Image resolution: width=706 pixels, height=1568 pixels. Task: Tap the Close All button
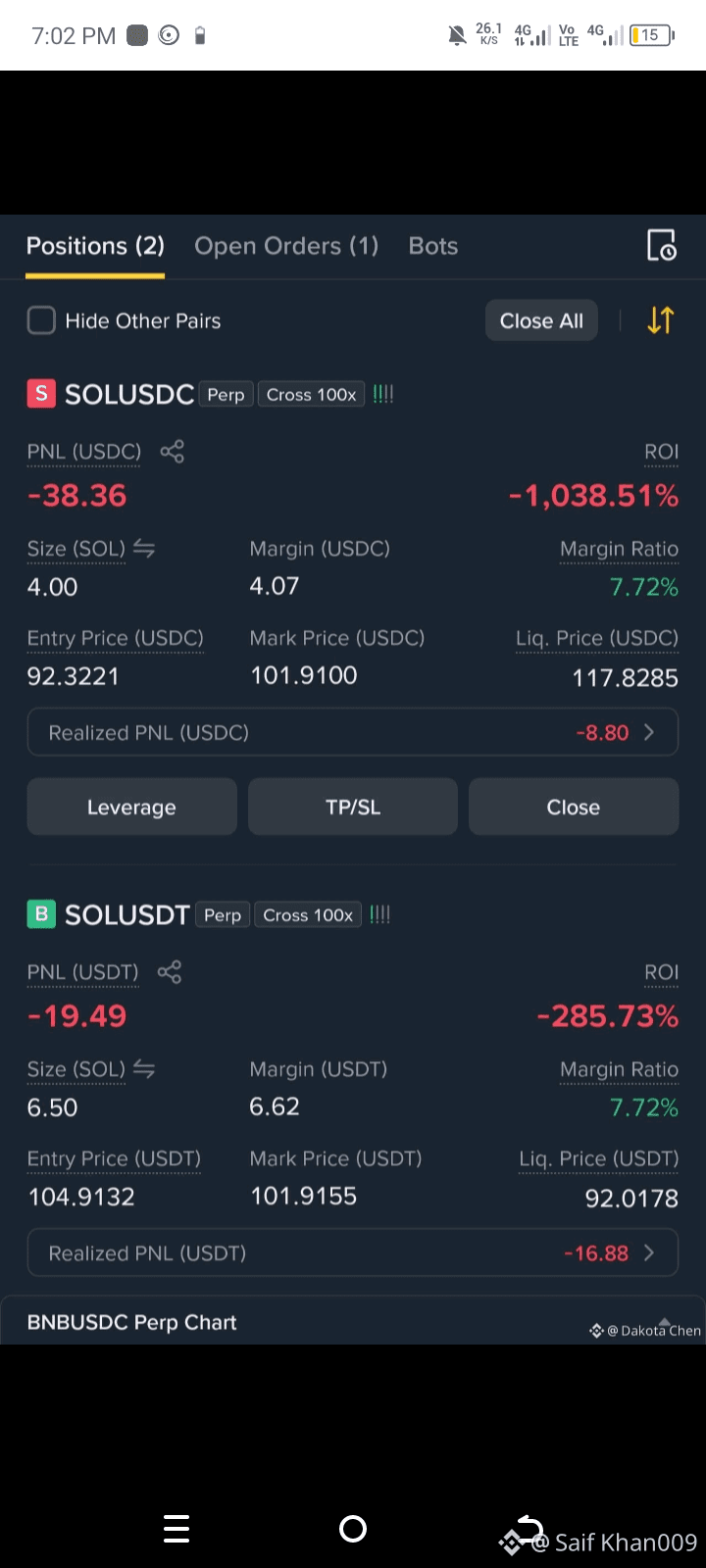point(541,320)
